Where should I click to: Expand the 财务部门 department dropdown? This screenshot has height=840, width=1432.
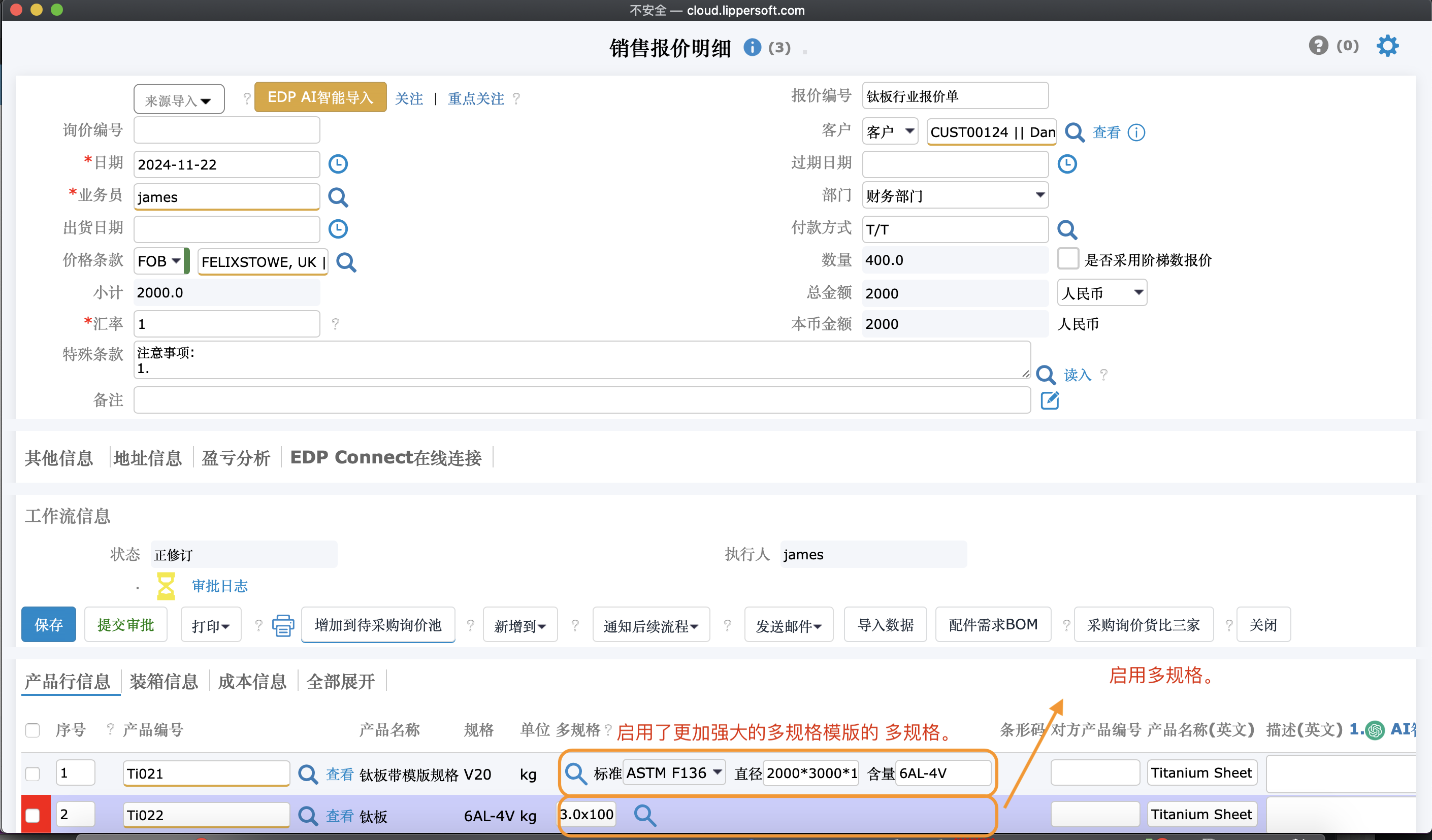click(955, 195)
